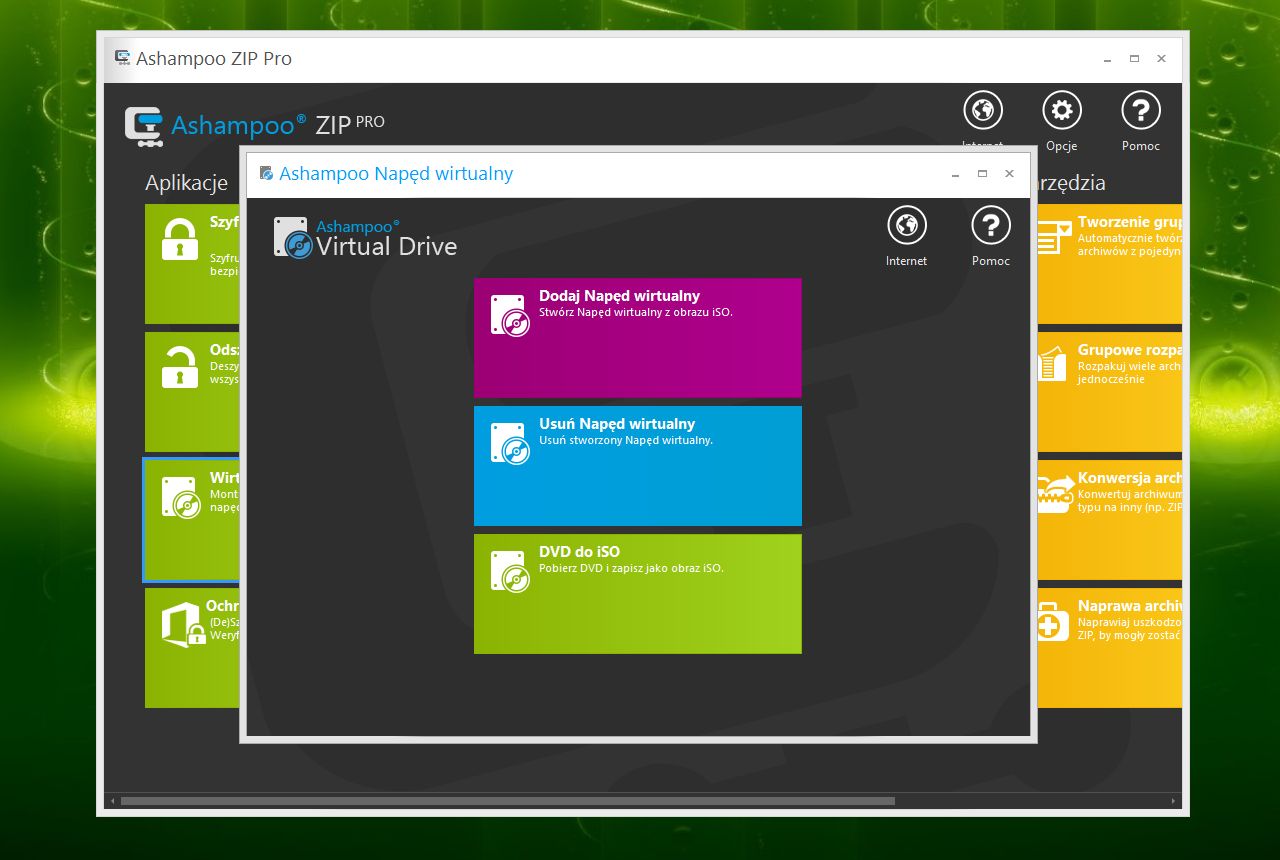Viewport: 1280px width, 860px height.
Task: Click the Aplikacje section heading
Action: 187,183
